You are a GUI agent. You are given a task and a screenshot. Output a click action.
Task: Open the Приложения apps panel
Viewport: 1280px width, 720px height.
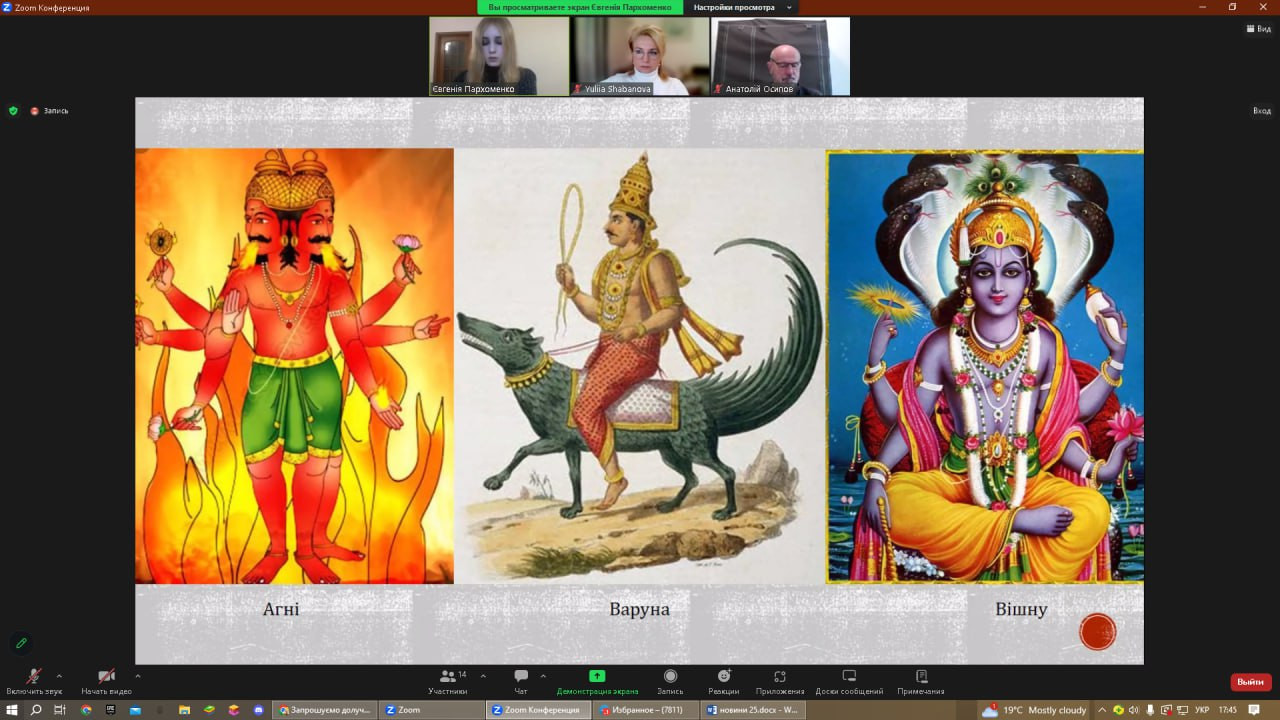780,681
